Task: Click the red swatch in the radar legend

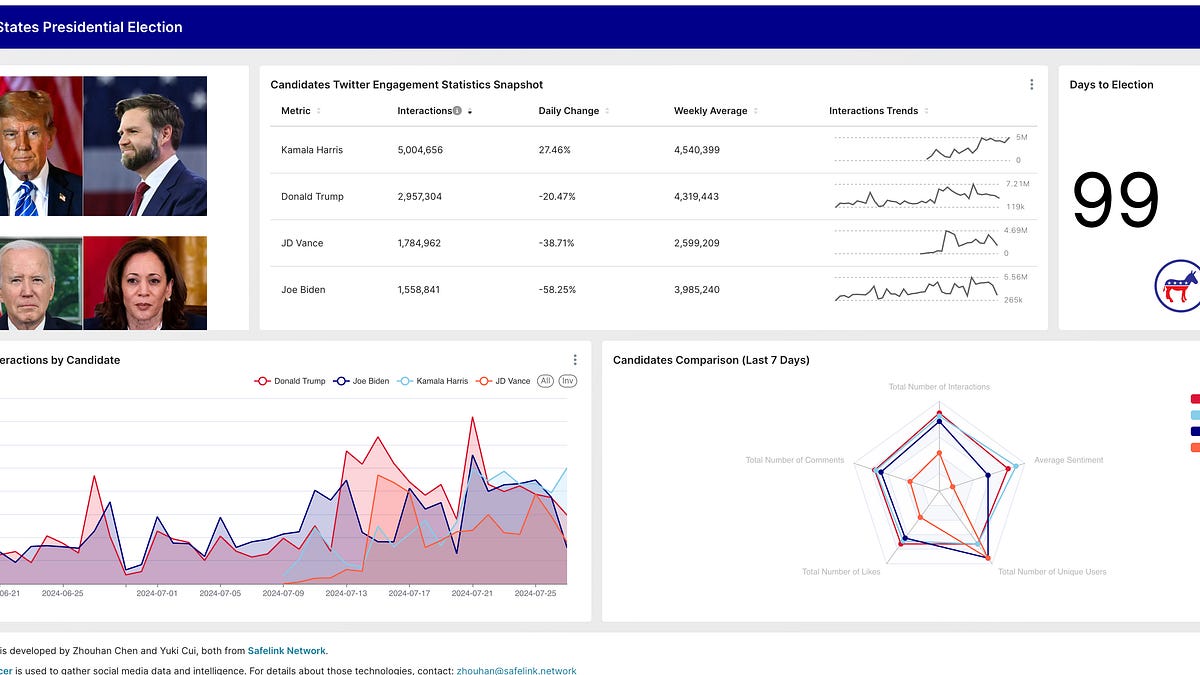Action: tap(1195, 399)
